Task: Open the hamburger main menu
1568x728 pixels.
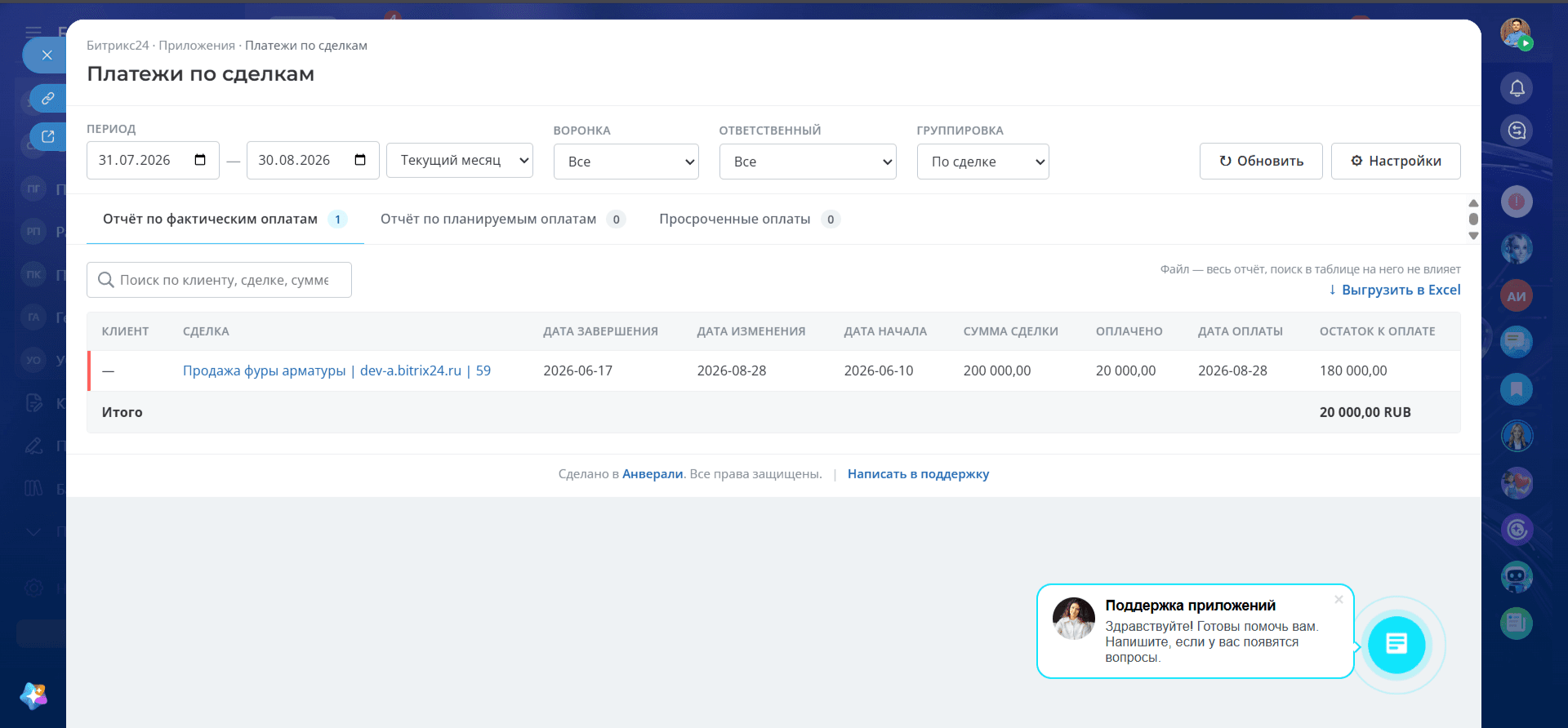Action: coord(33,32)
